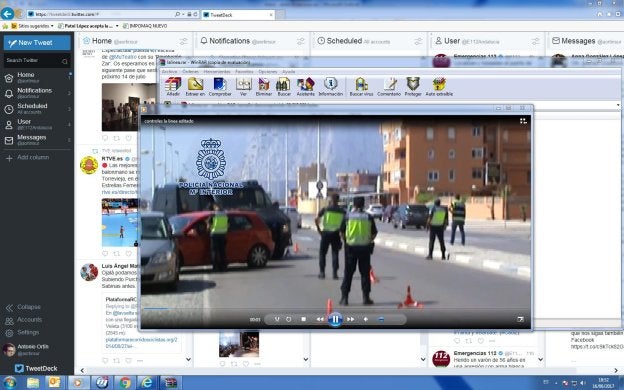Open Notifications in TweetDeck sidebar
The height and width of the screenshot is (390, 624).
point(37,93)
